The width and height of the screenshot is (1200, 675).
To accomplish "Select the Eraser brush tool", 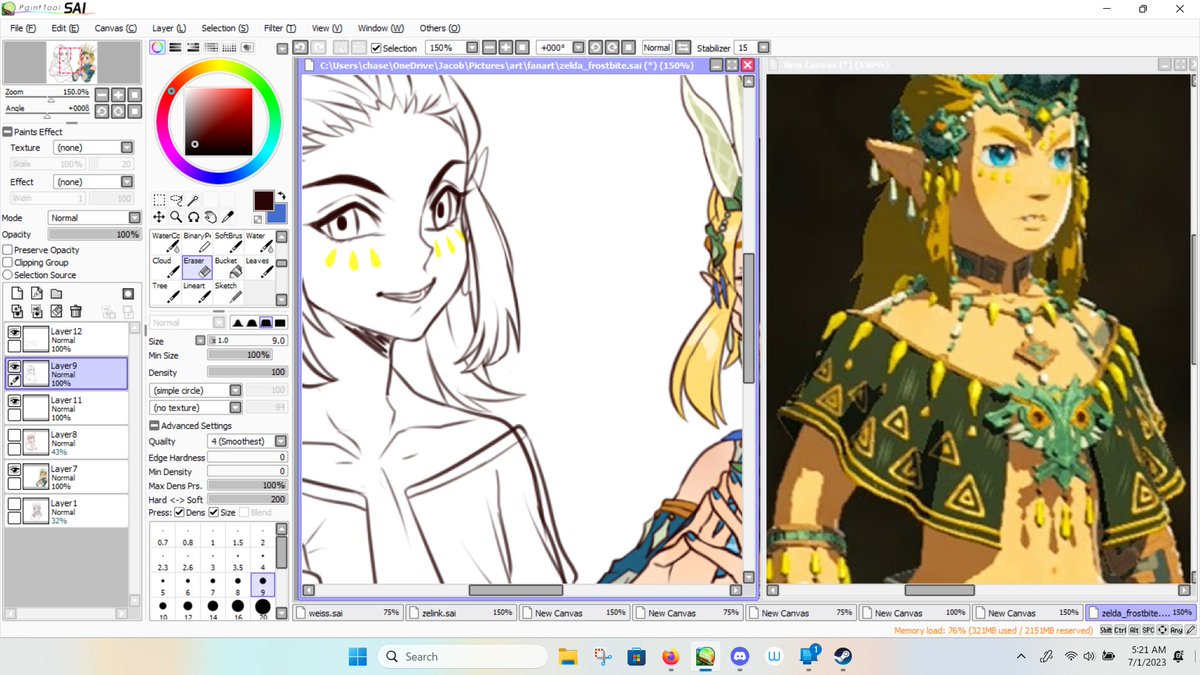I will 195,267.
